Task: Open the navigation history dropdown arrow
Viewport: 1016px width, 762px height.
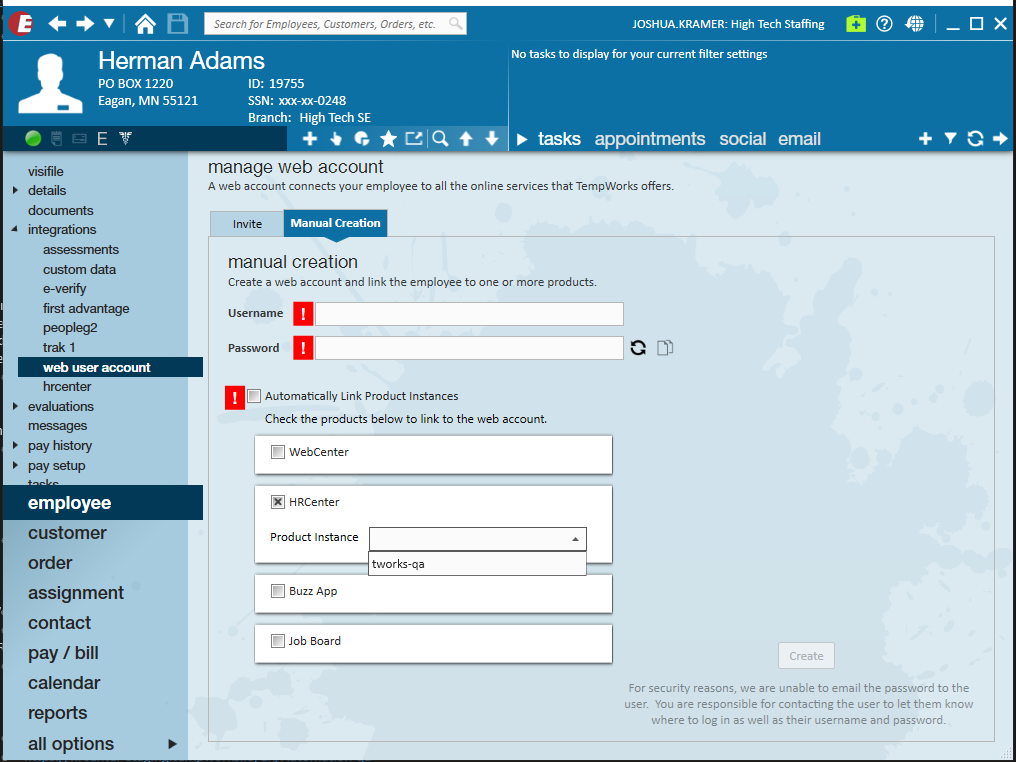Action: [110, 24]
